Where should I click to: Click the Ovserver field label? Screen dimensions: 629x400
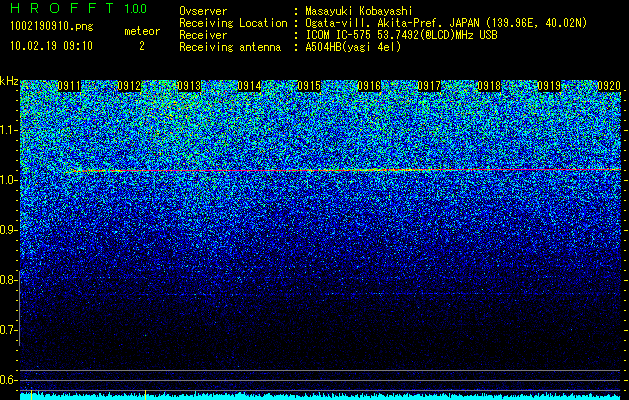click(203, 11)
